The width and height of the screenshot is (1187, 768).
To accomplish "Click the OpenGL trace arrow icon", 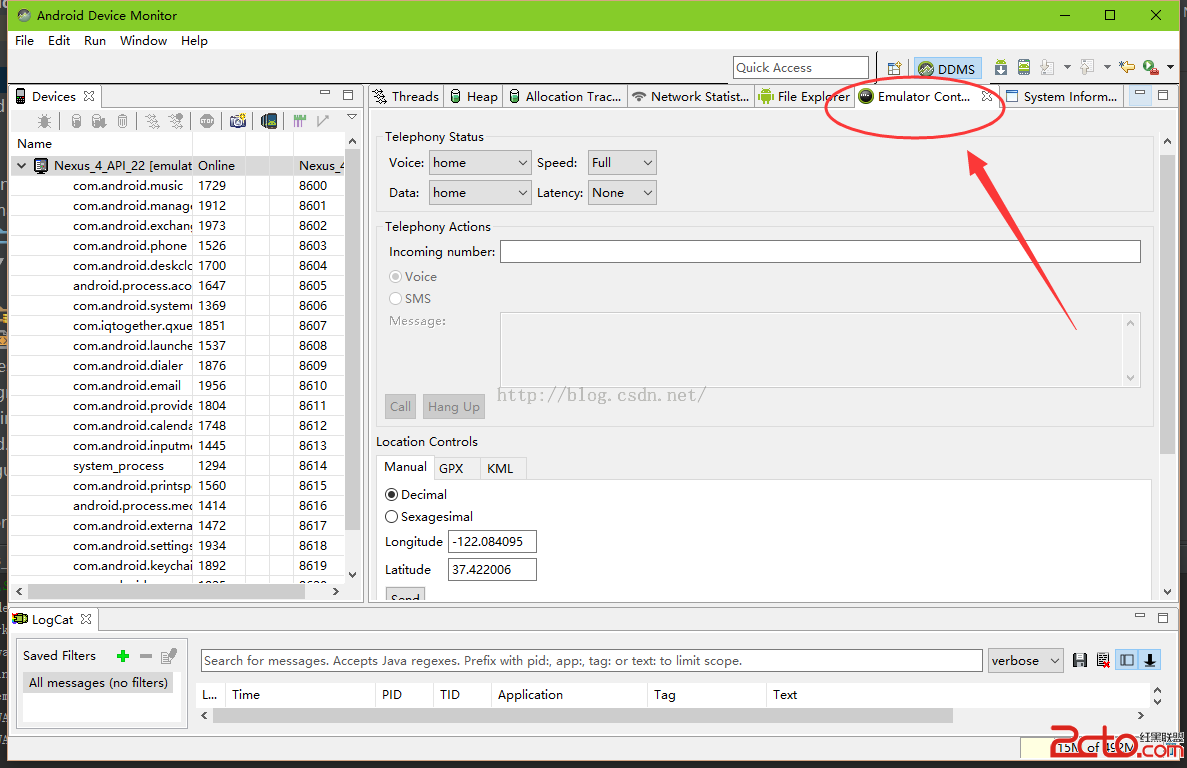I will (323, 121).
